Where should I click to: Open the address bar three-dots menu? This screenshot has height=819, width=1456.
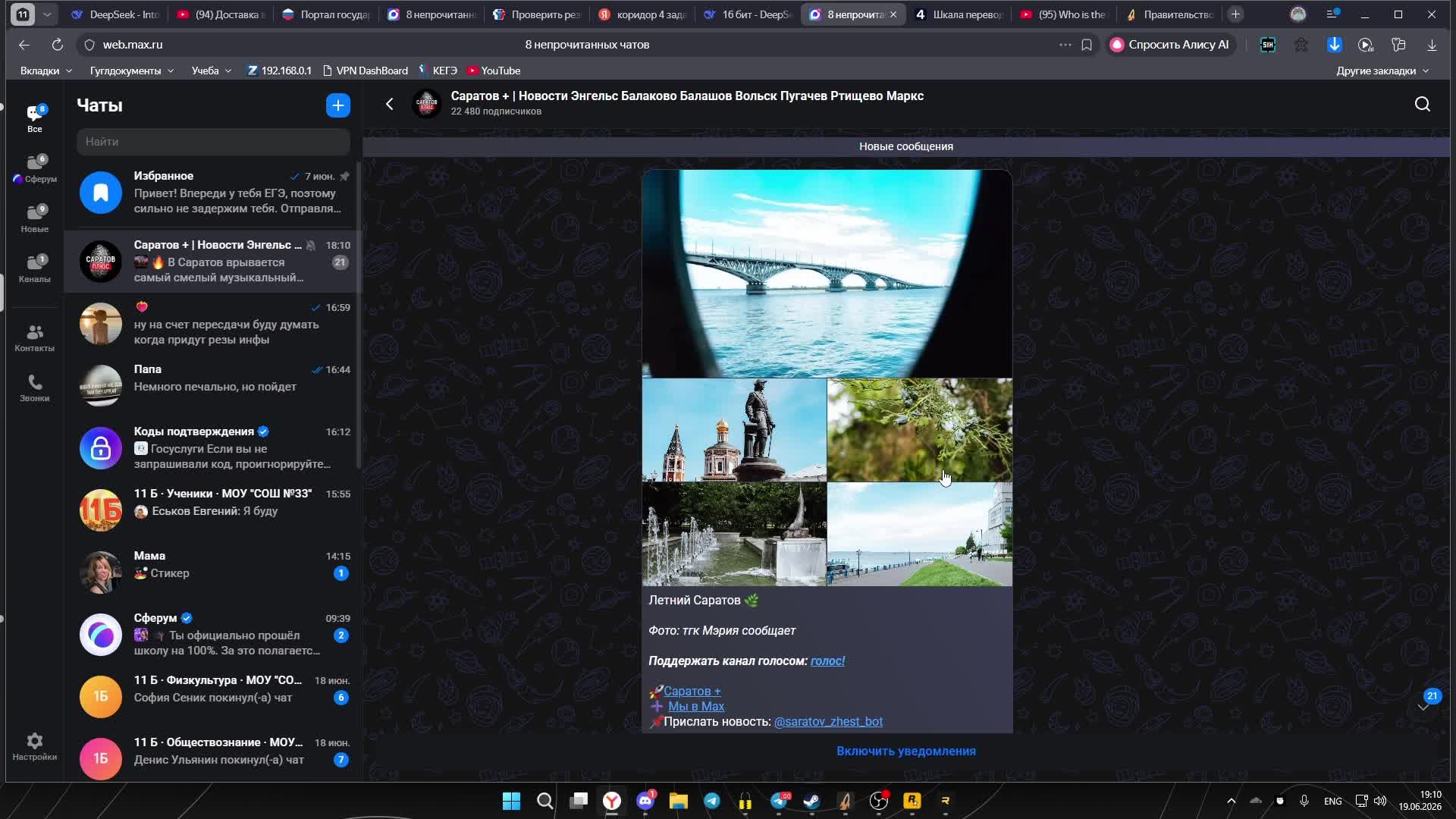click(x=1065, y=45)
